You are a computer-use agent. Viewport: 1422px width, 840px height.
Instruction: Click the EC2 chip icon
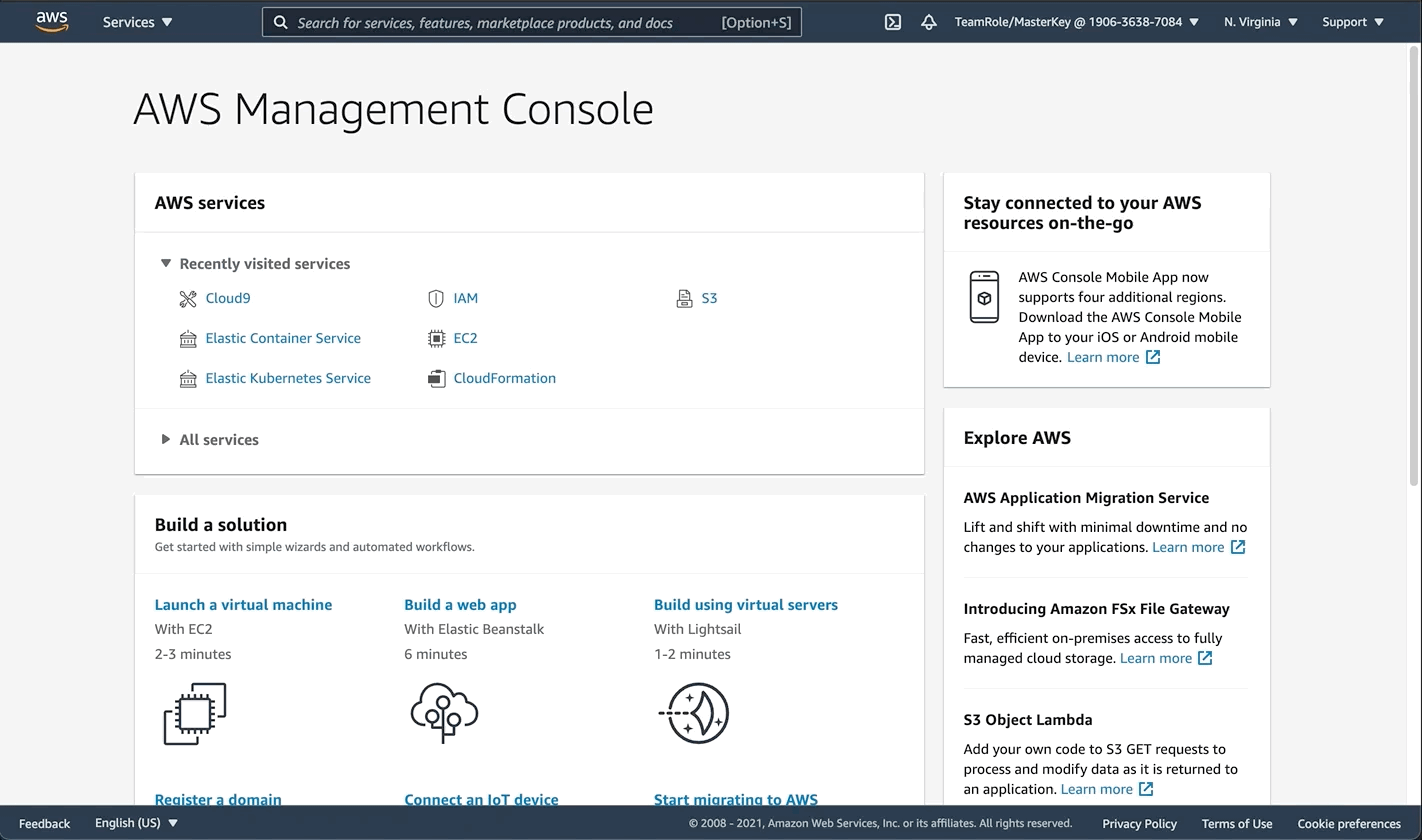pos(436,338)
